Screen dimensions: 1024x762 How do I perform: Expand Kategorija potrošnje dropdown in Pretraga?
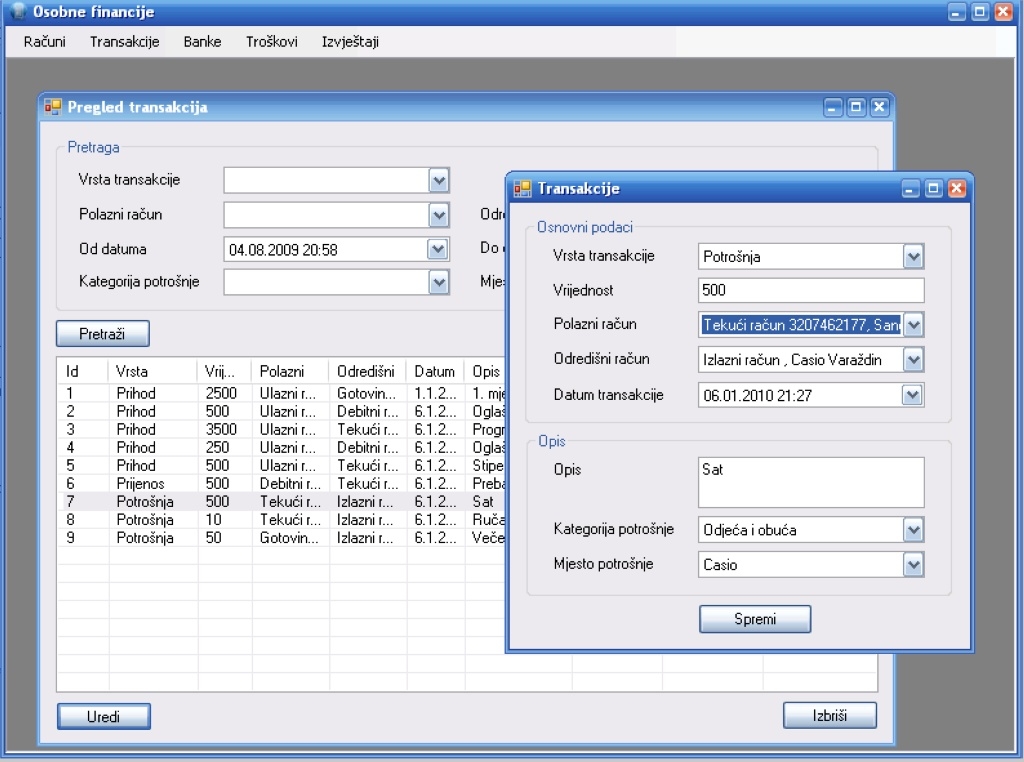[x=438, y=283]
